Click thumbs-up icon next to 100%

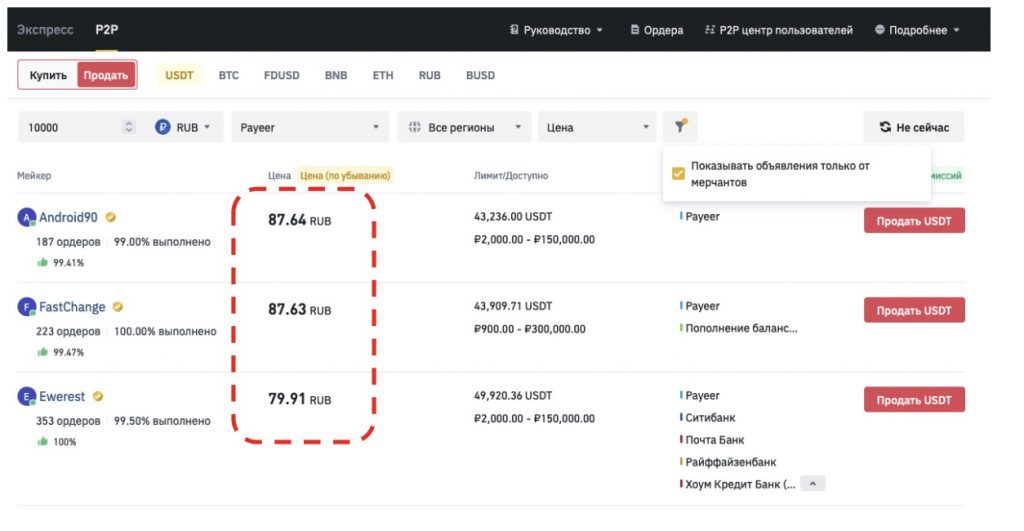coord(43,442)
